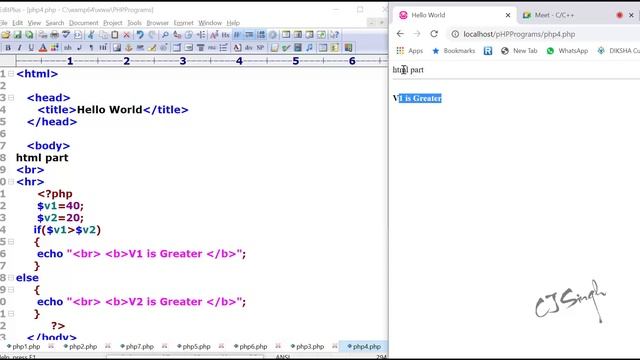Click the '<title>Hello World</title>' line
The height and width of the screenshot is (360, 640).
click(113, 110)
